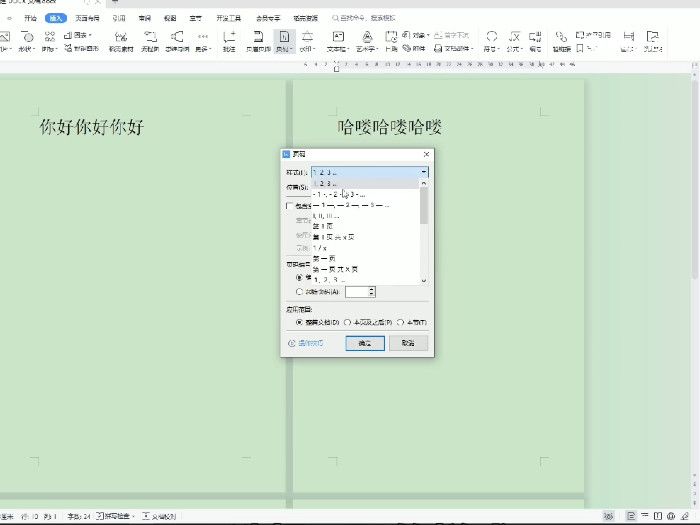
Task: Choose the '第 1 页 共 x 页' style option
Action: pyautogui.click(x=365, y=237)
